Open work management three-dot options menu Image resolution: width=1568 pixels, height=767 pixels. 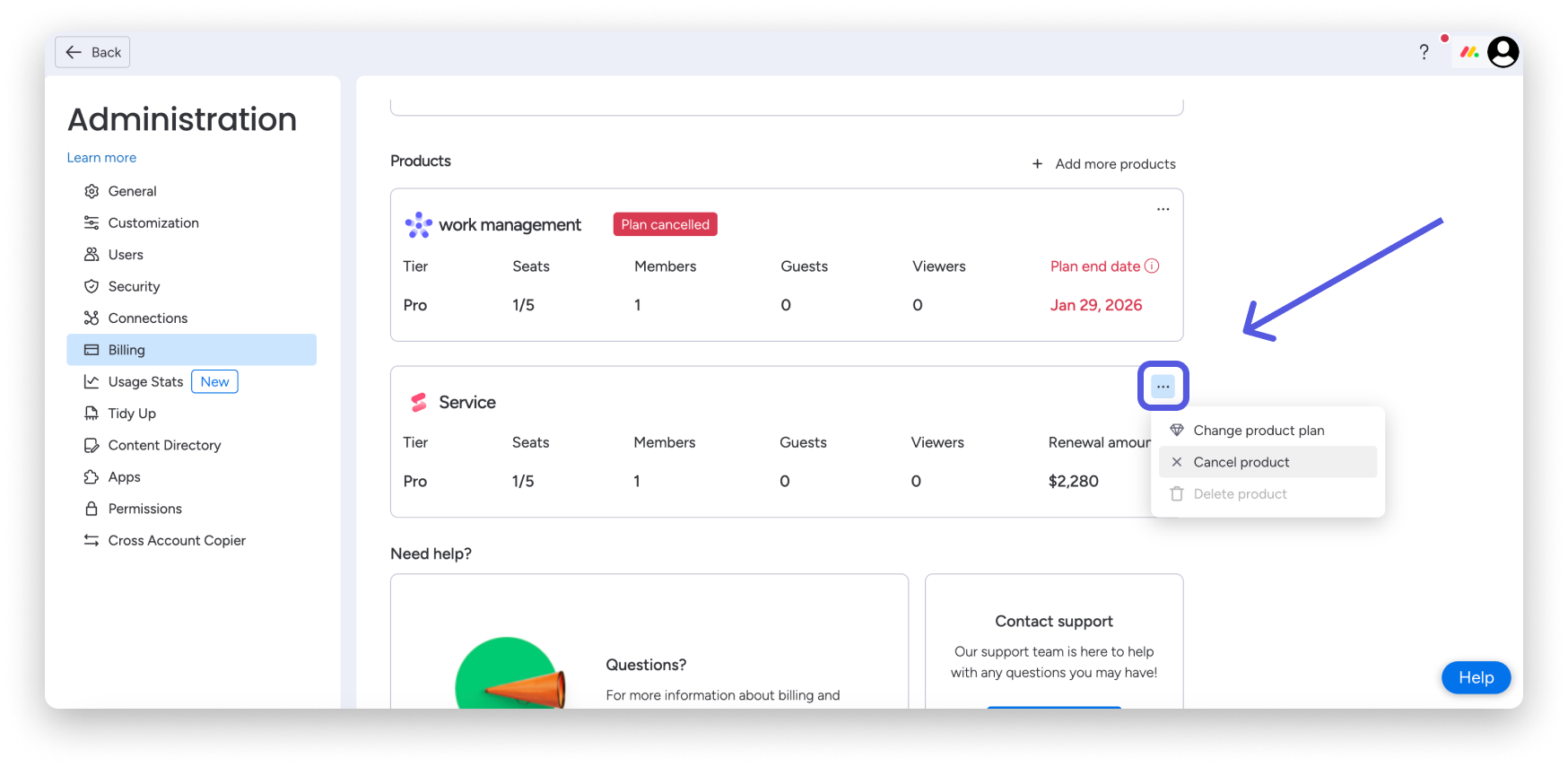pos(1163,209)
